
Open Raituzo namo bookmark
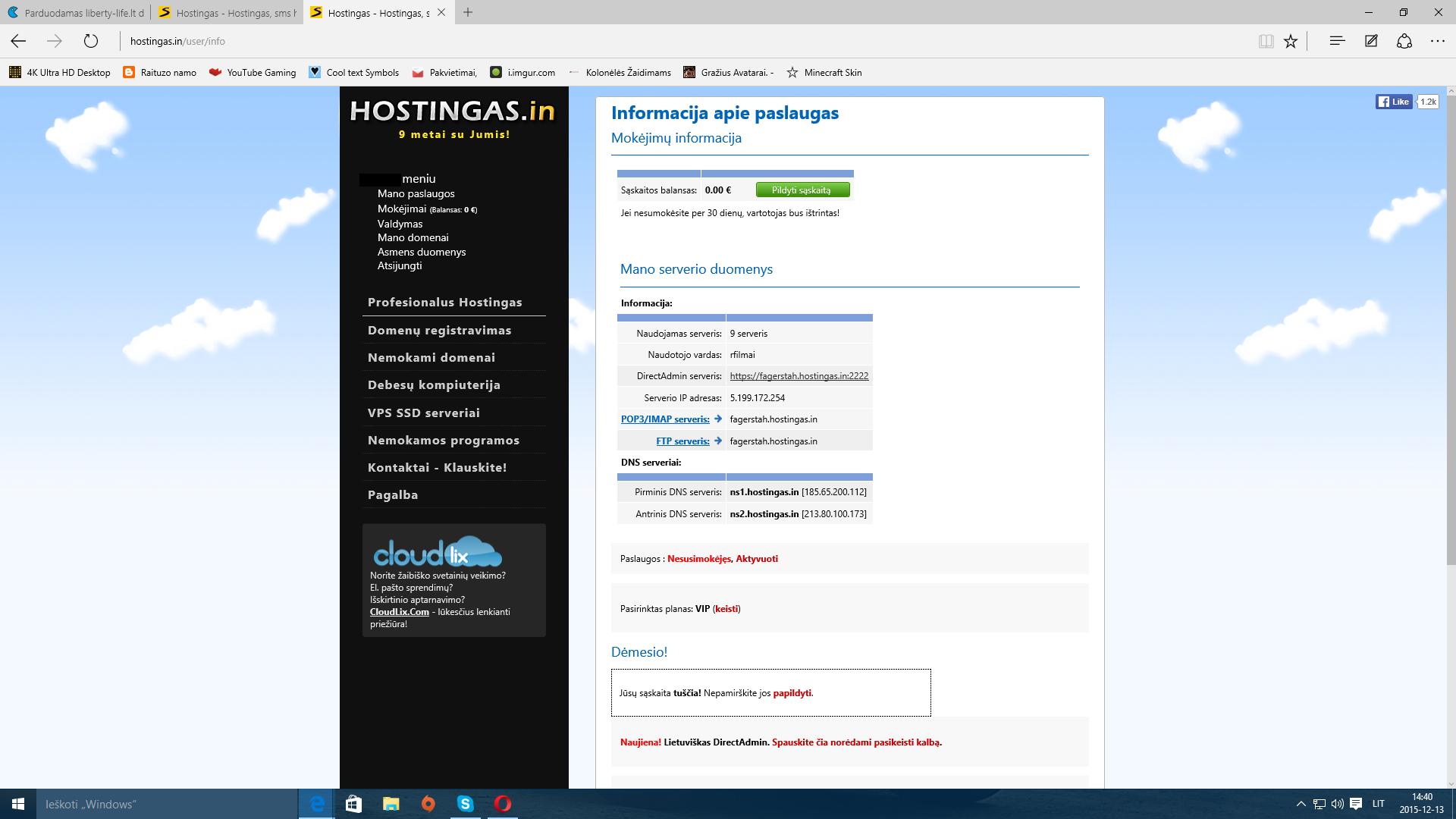160,73
